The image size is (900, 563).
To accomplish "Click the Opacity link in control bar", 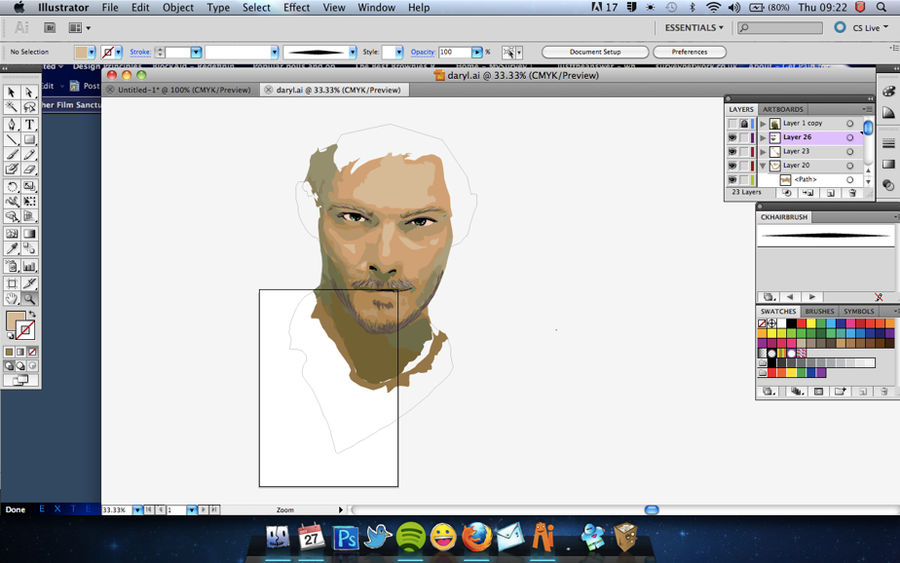I will pos(422,52).
